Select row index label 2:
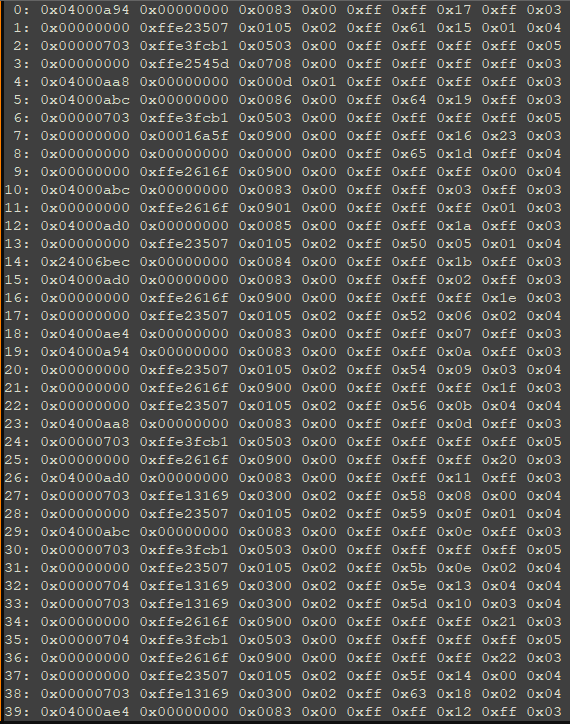Image resolution: width=570 pixels, height=724 pixels. click(x=21, y=46)
